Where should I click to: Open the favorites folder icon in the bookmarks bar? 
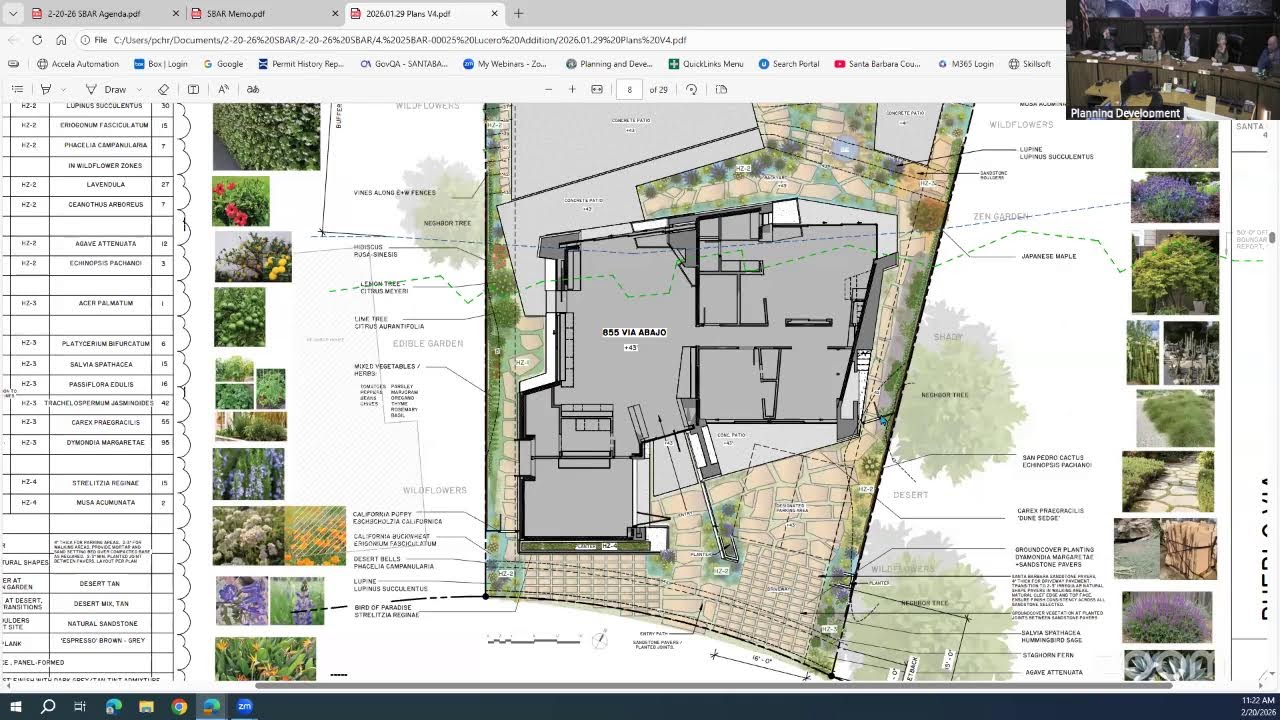tap(15, 64)
